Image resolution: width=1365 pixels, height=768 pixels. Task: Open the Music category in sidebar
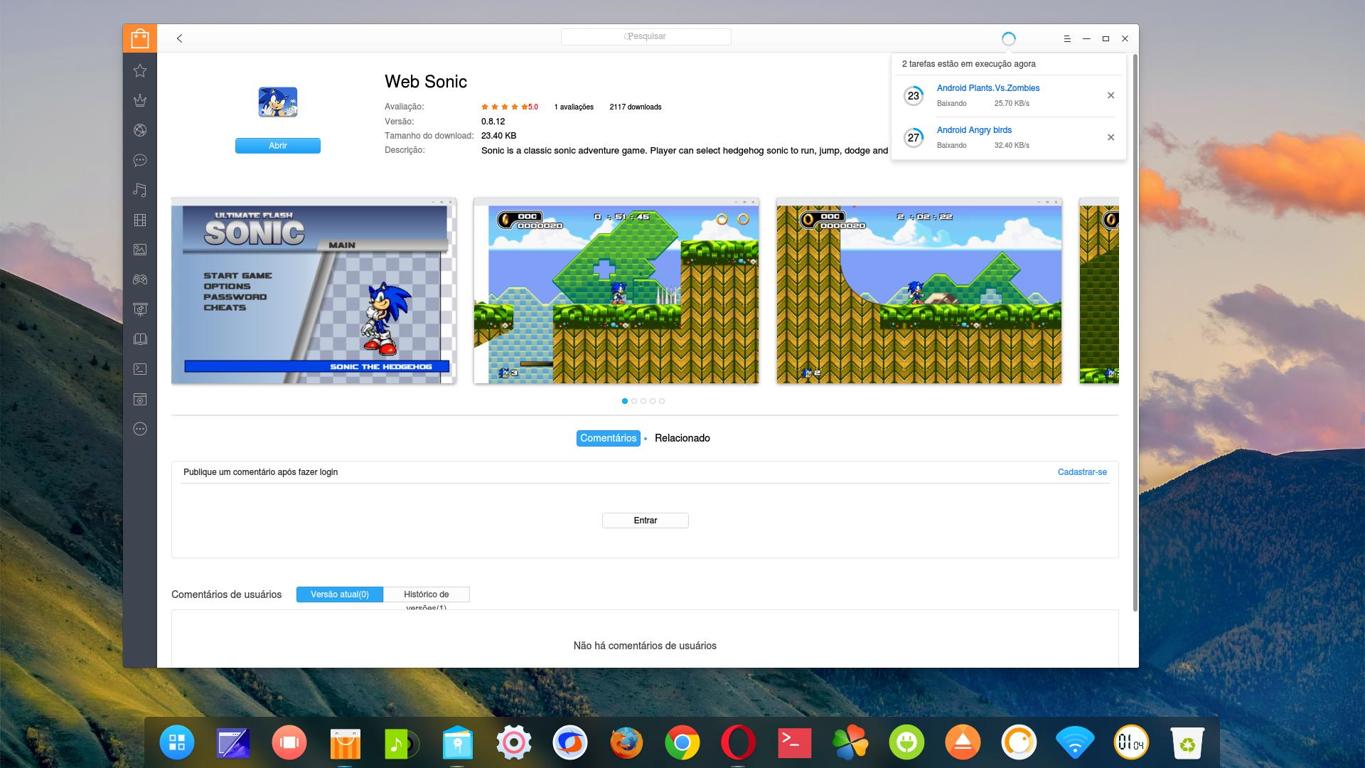tap(140, 190)
